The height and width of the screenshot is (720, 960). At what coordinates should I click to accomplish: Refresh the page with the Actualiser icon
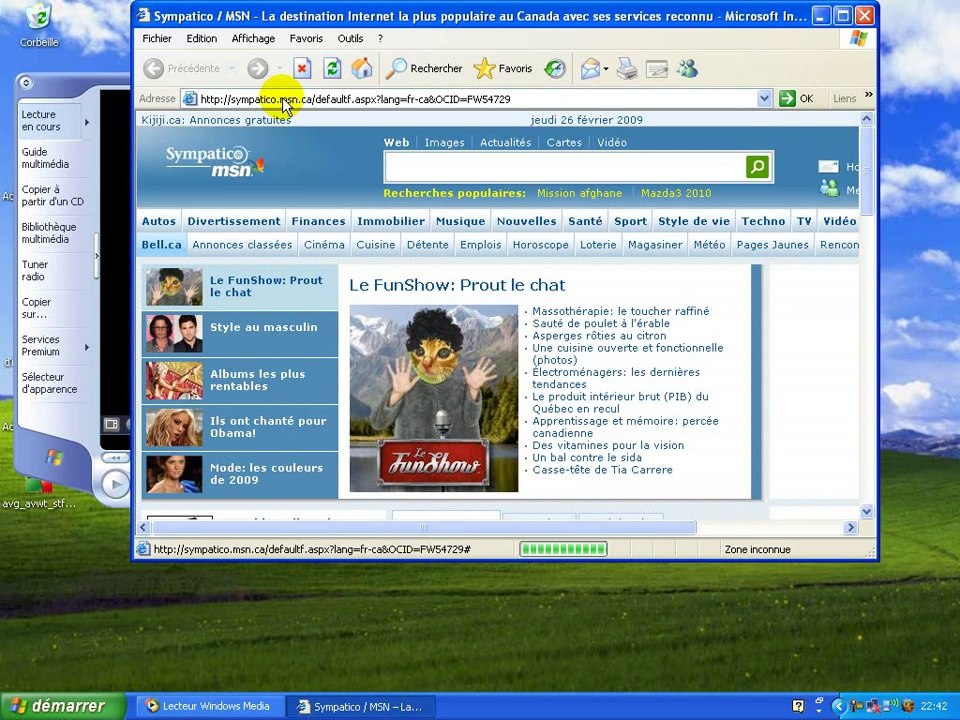(332, 68)
